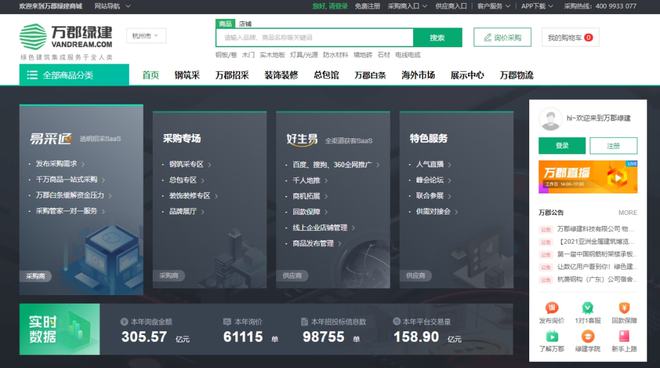Screen dimensions: 660x368
Task: Click the red cart count badge
Action: tap(588, 37)
